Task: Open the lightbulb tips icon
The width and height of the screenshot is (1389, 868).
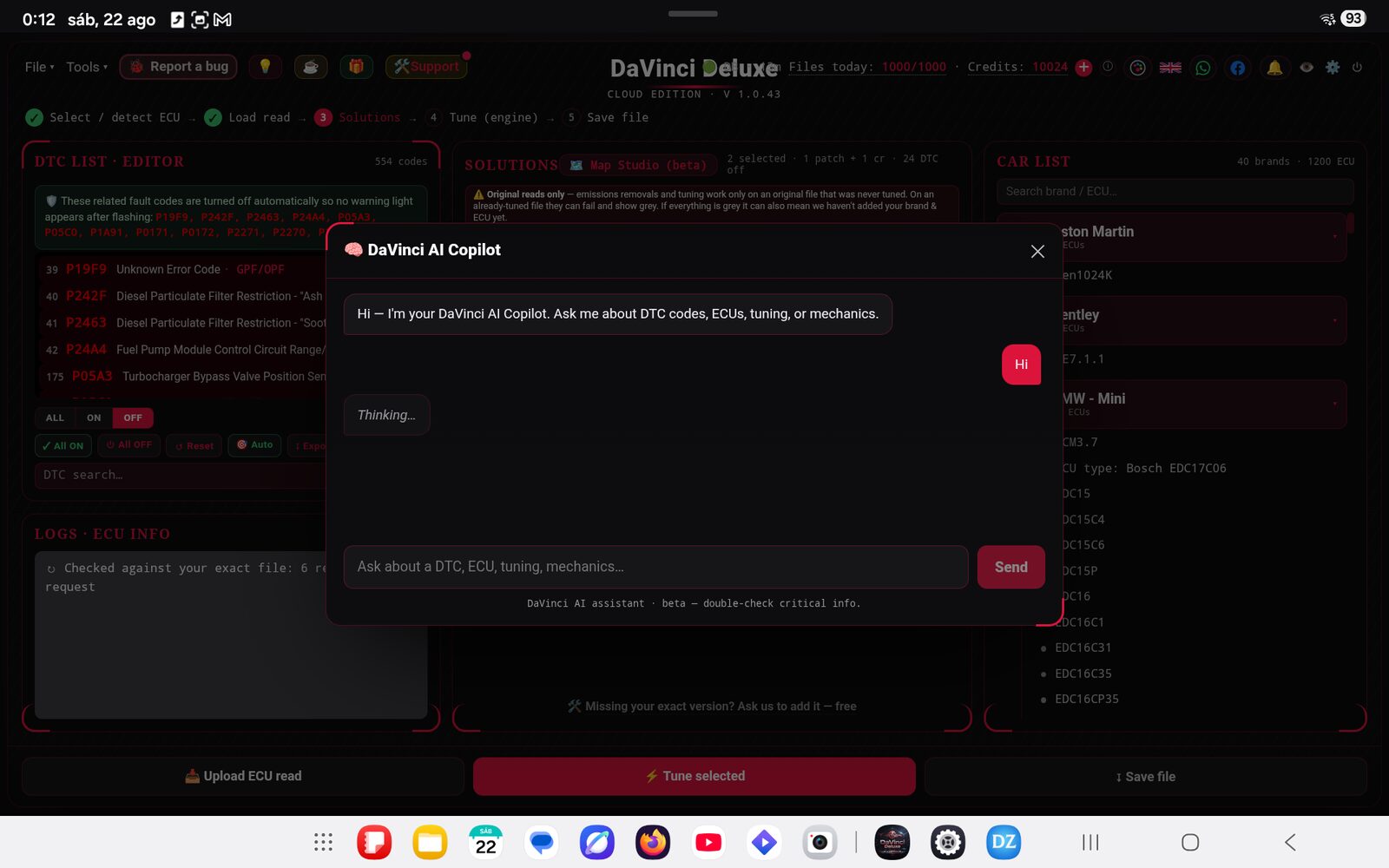Action: (x=265, y=67)
